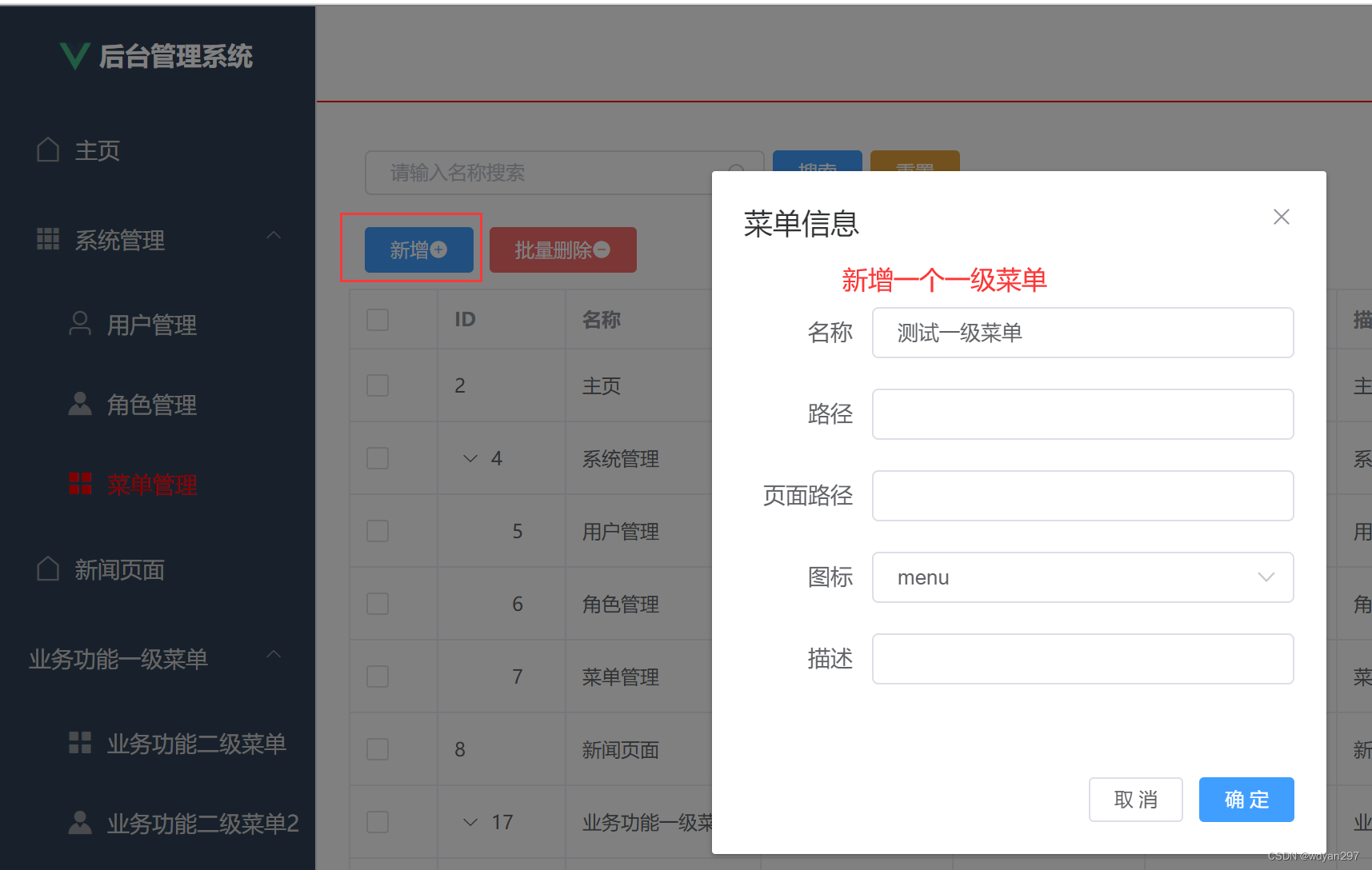
Task: Open 角色管理 in the sidebar
Action: 152,405
